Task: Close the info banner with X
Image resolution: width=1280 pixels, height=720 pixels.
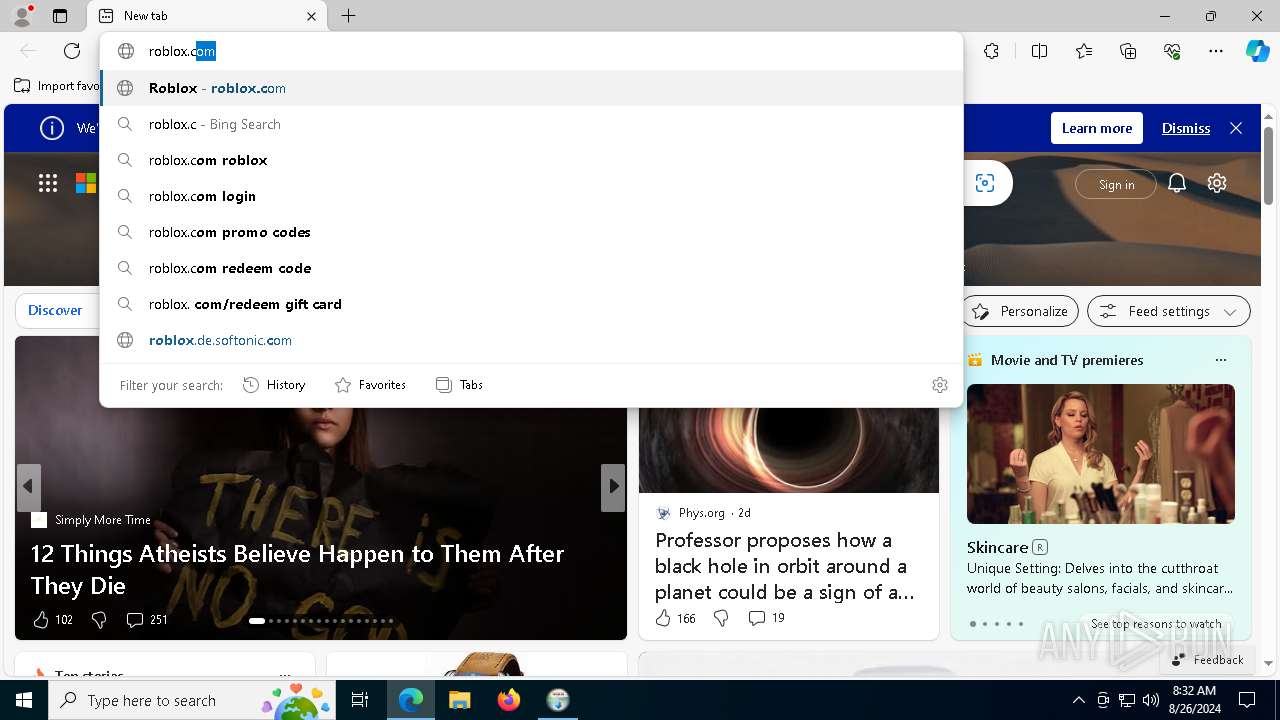Action: pos(1236,128)
